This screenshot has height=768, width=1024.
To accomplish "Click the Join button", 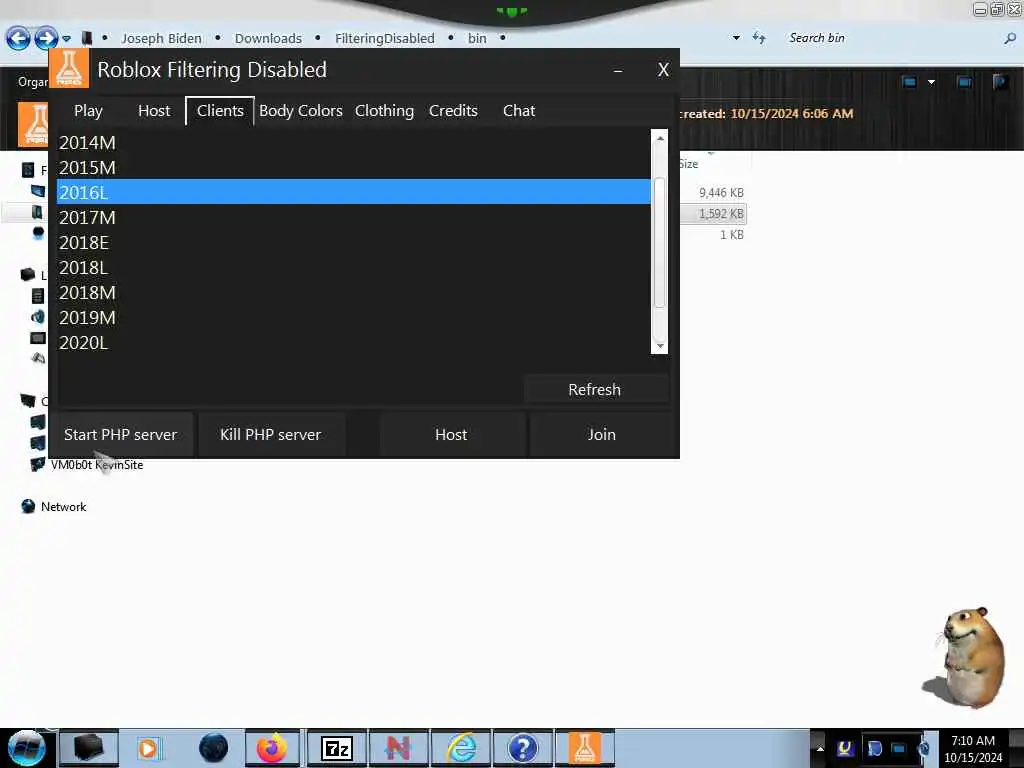I will point(601,434).
